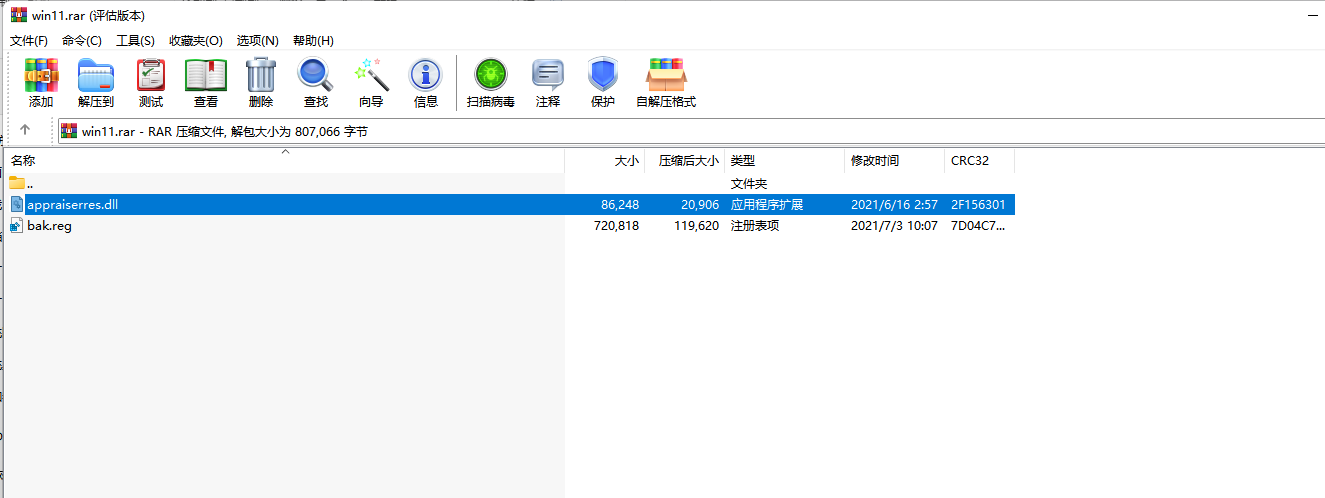Open the 查找 (Find) magnifier tool

[x=316, y=82]
